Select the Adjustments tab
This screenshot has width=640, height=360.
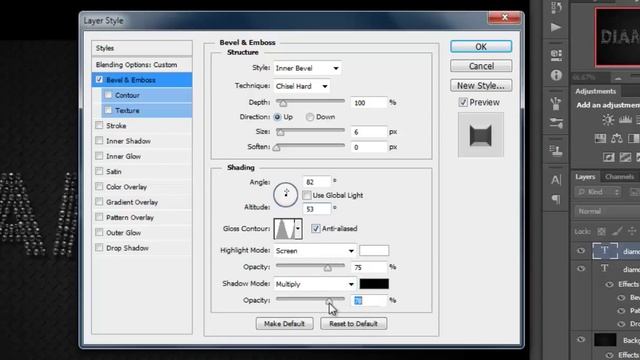click(596, 91)
